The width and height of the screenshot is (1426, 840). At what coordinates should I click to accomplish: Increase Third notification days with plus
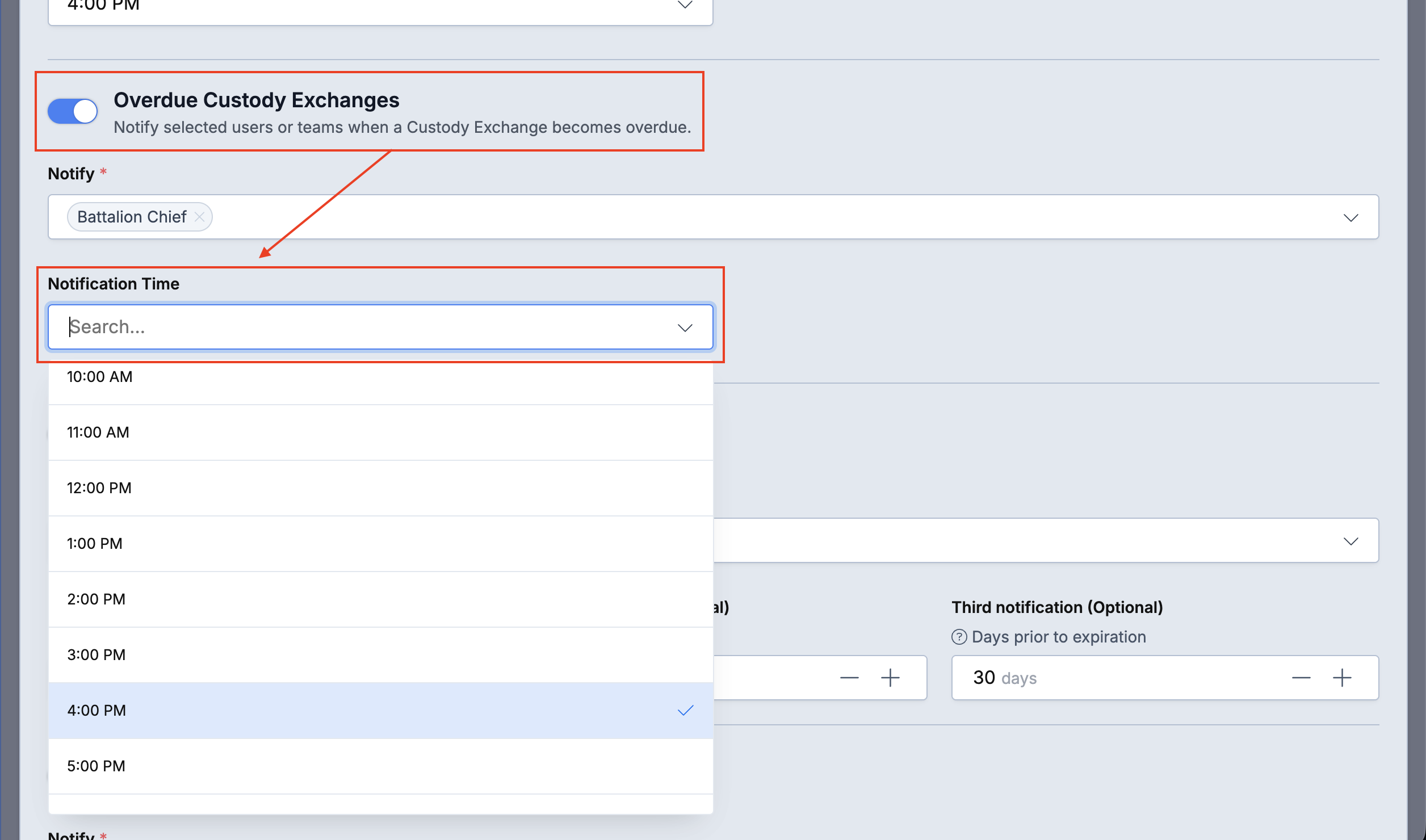pos(1342,678)
